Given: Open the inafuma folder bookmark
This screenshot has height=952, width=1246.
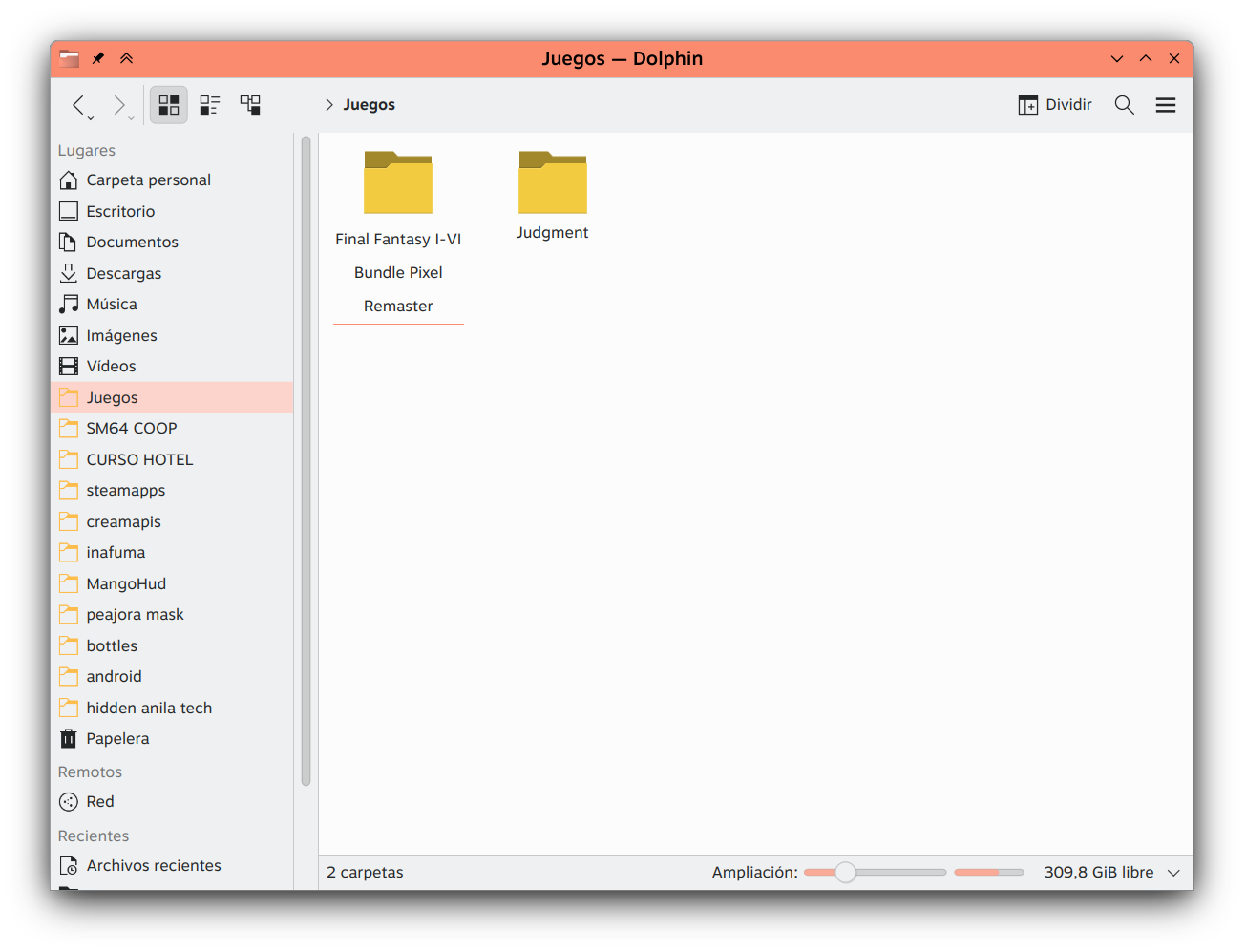Looking at the screenshot, I should pos(172,553).
